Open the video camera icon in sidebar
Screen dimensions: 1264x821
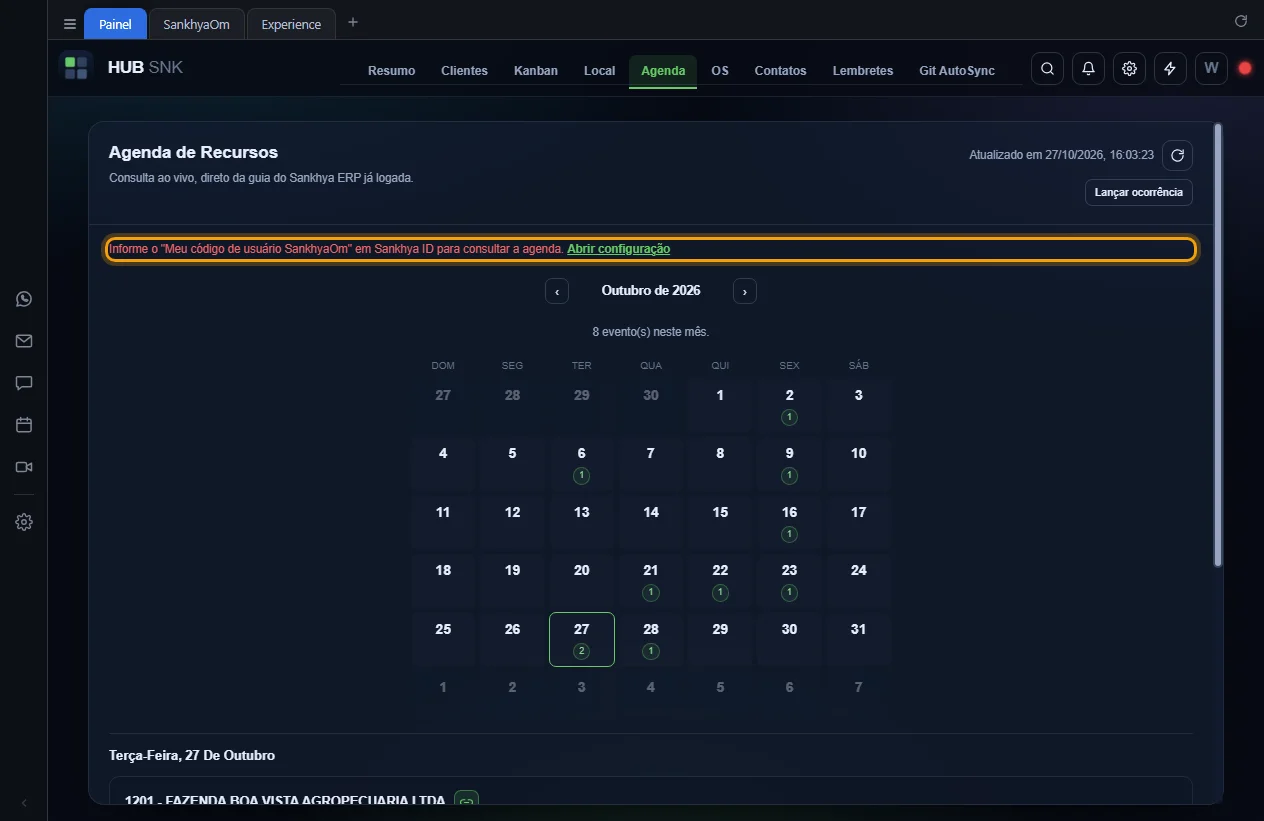(24, 467)
